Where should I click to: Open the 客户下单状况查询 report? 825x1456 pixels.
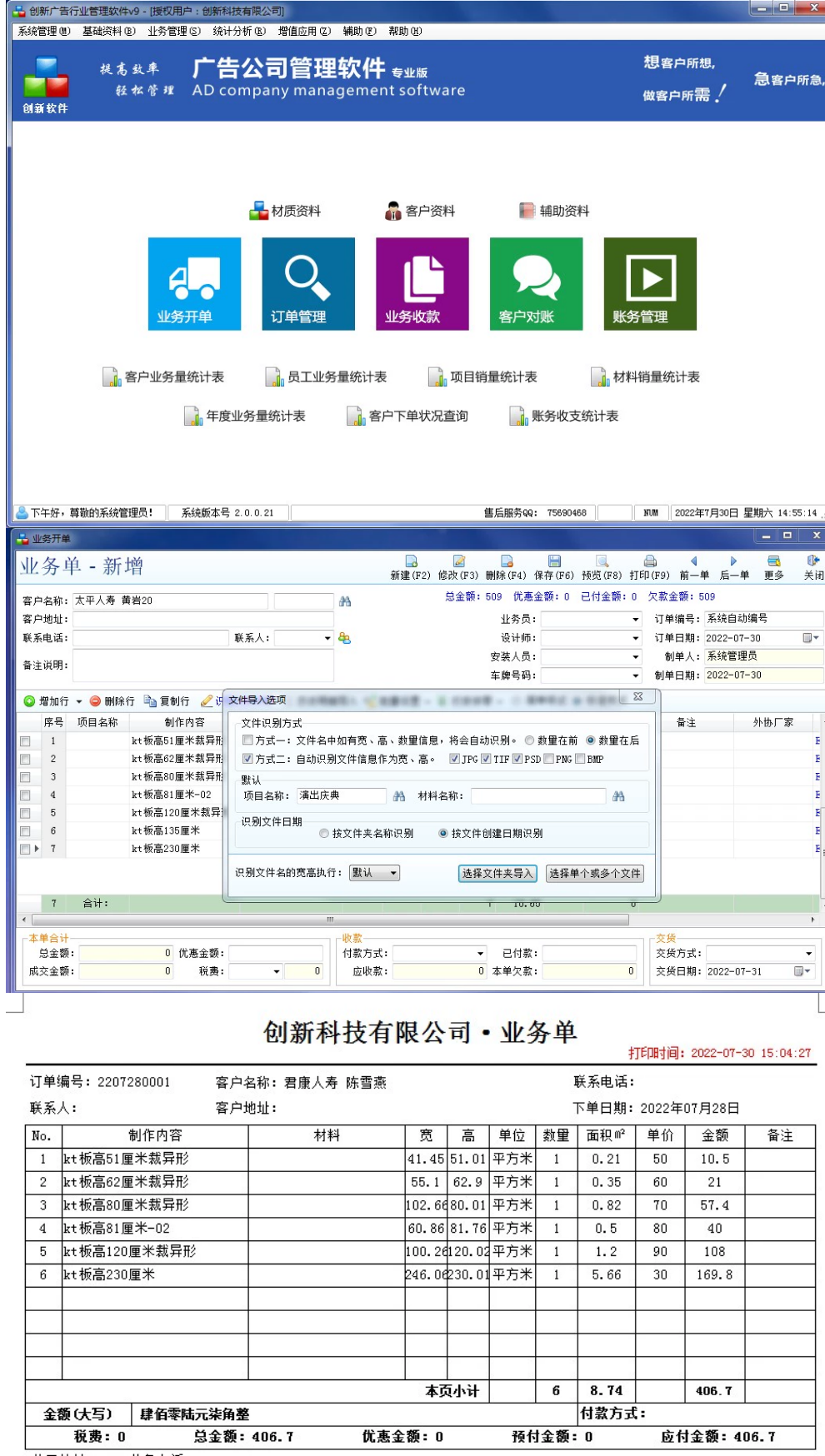[x=407, y=416]
